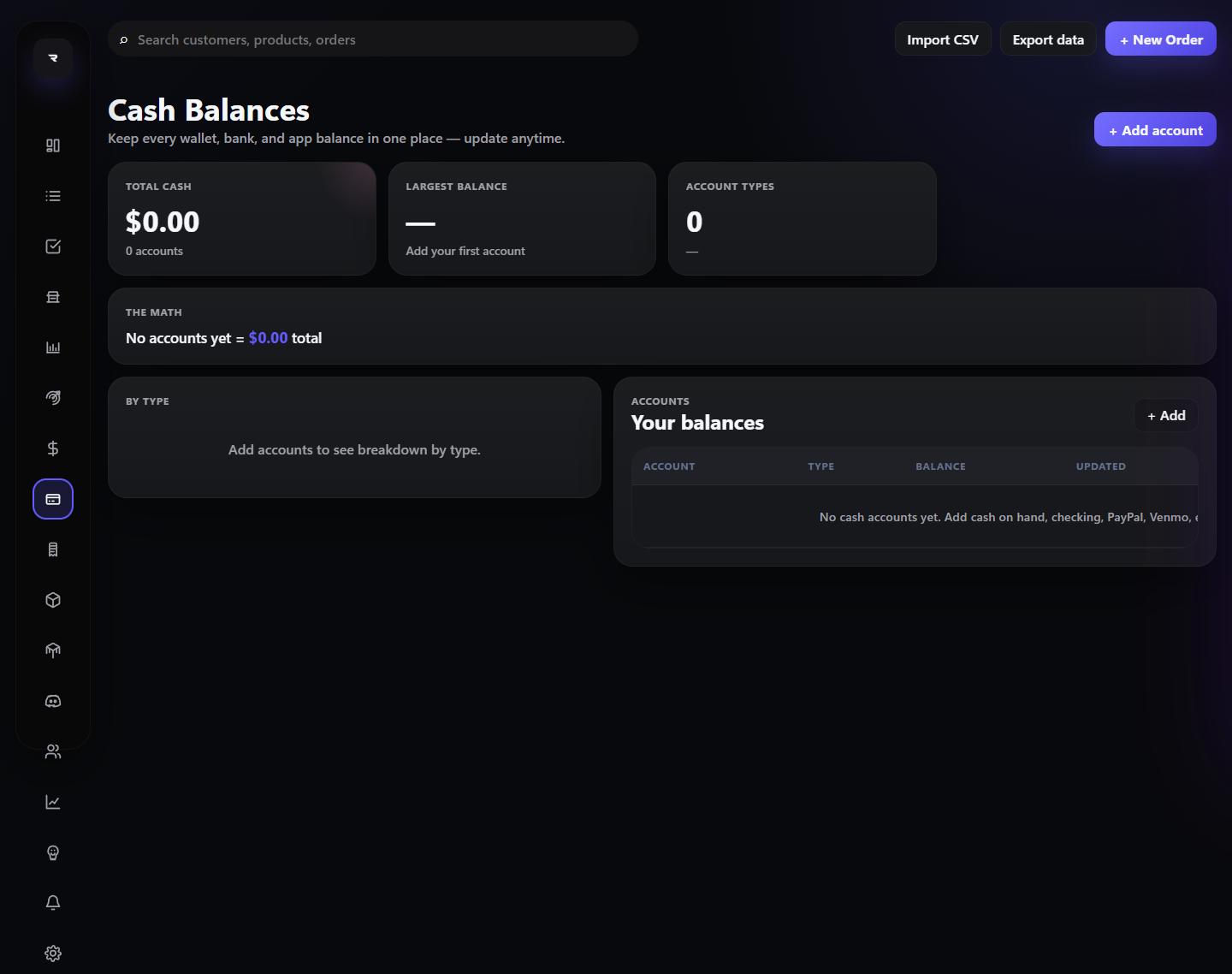Image resolution: width=1232 pixels, height=974 pixels.
Task: Click the Account Types count 0
Action: coord(694,223)
